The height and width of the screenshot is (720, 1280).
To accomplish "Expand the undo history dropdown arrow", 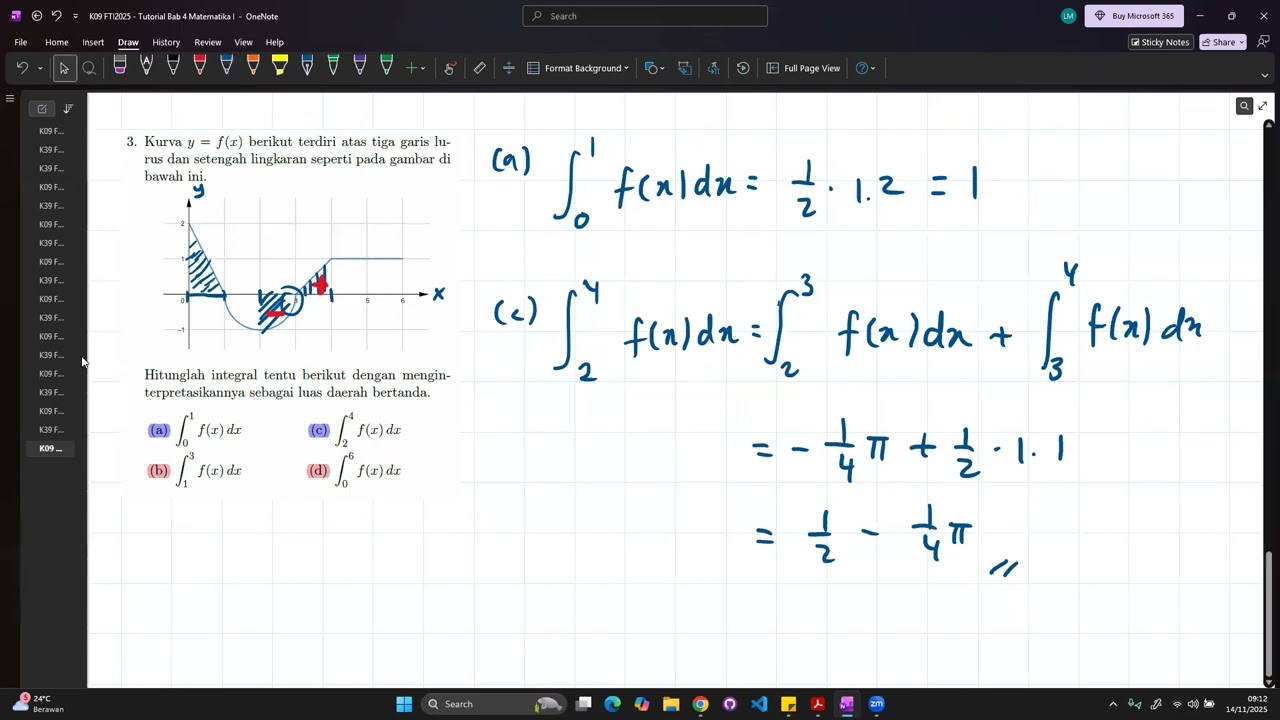I will [40, 68].
